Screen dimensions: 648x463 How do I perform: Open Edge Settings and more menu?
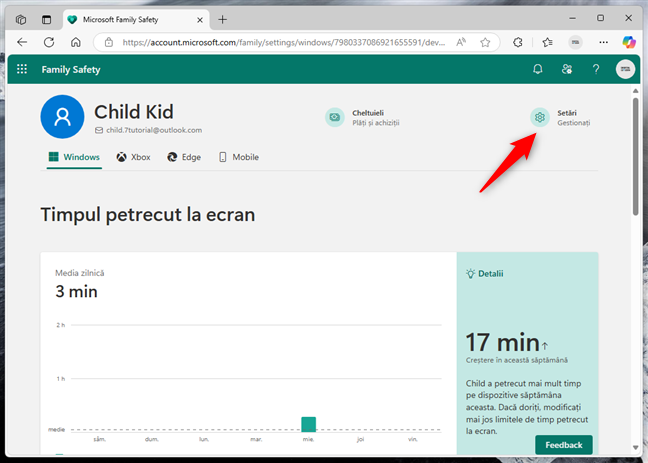tap(603, 42)
